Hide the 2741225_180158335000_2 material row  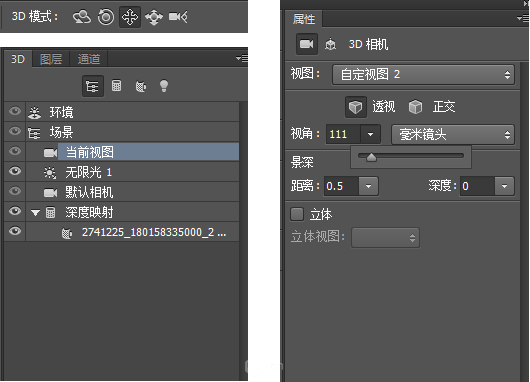coord(15,231)
